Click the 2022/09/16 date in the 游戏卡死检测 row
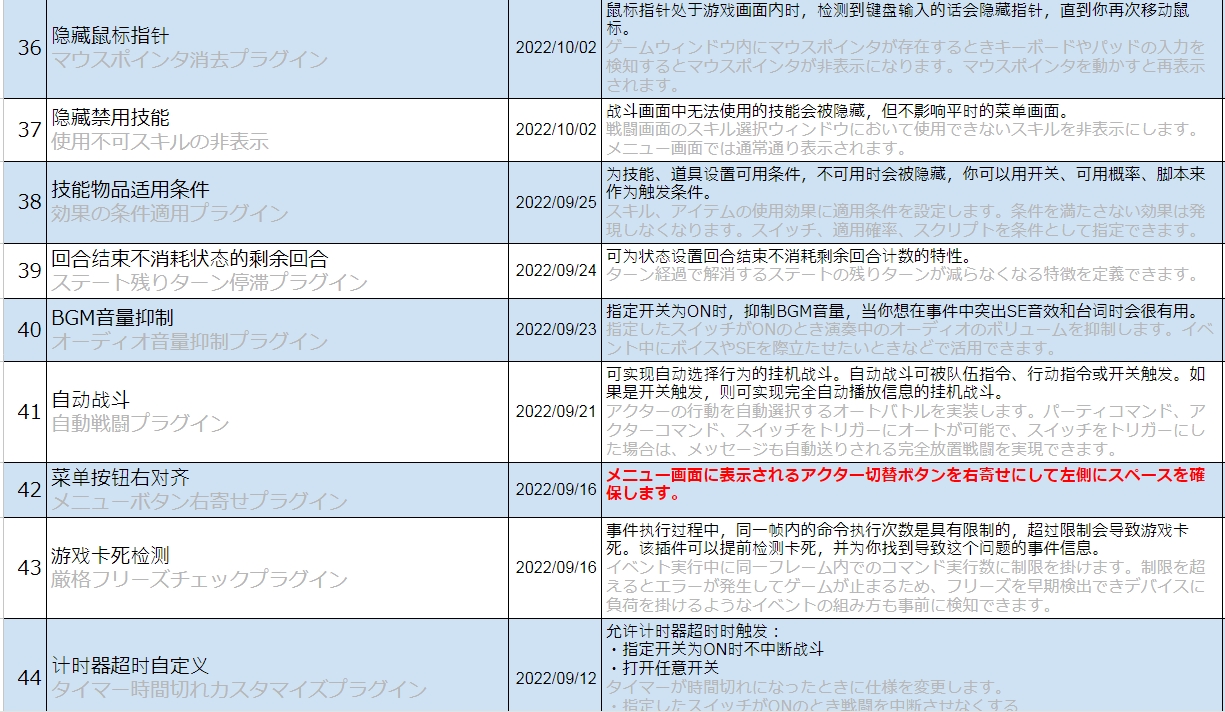The image size is (1225, 712). tap(556, 567)
